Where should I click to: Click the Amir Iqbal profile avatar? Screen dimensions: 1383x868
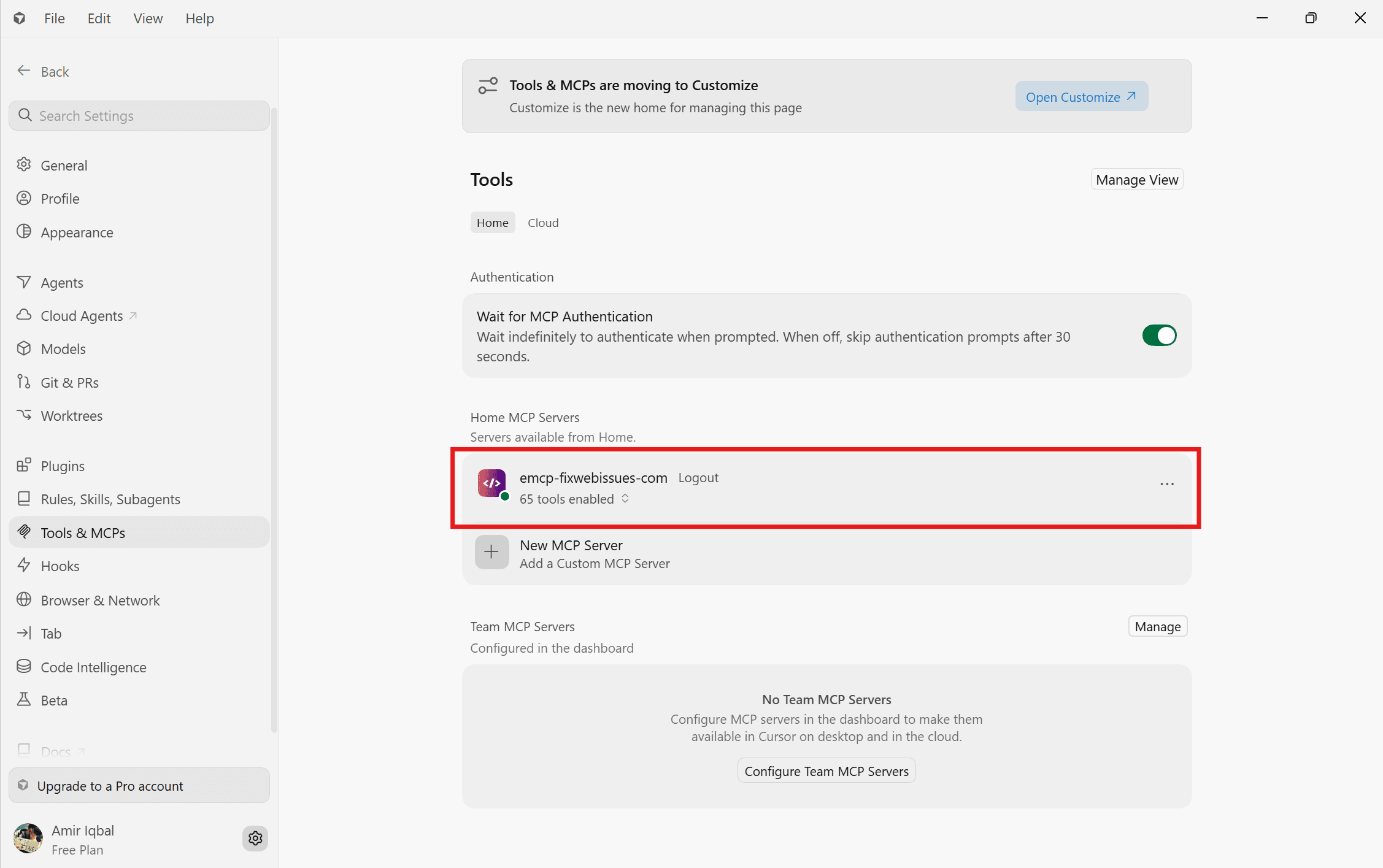click(x=28, y=839)
